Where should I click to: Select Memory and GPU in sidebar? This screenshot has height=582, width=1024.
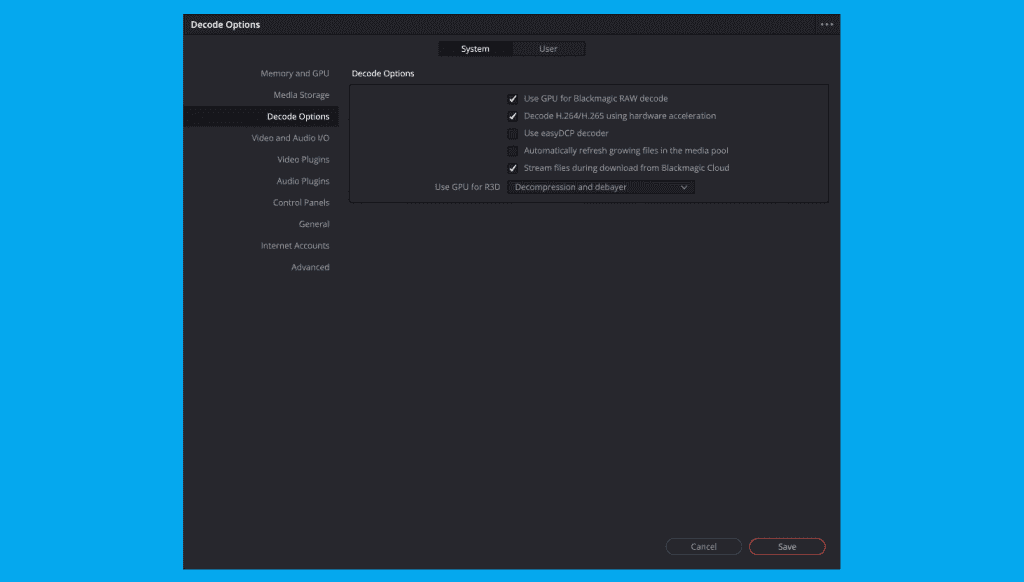pos(294,74)
